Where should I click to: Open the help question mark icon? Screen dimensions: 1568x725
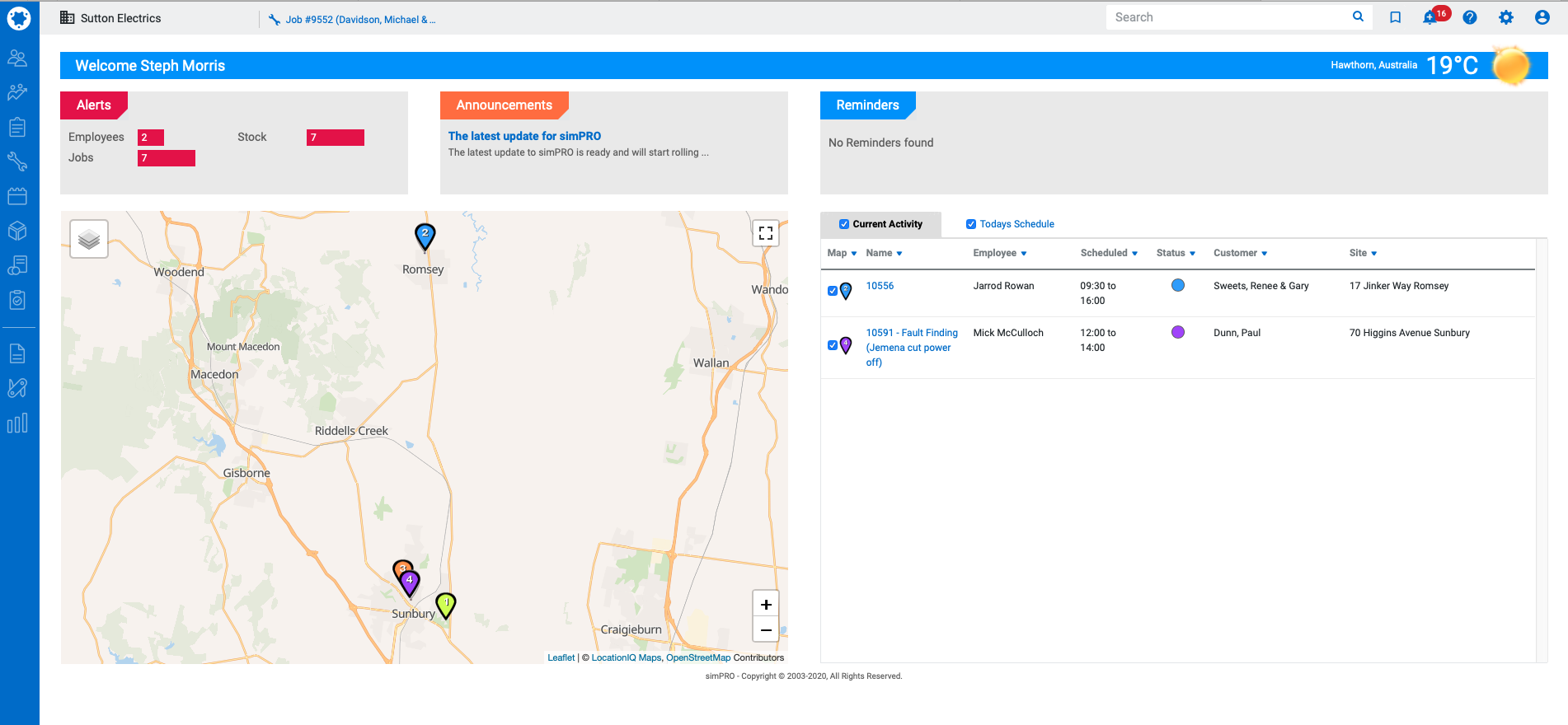point(1469,17)
